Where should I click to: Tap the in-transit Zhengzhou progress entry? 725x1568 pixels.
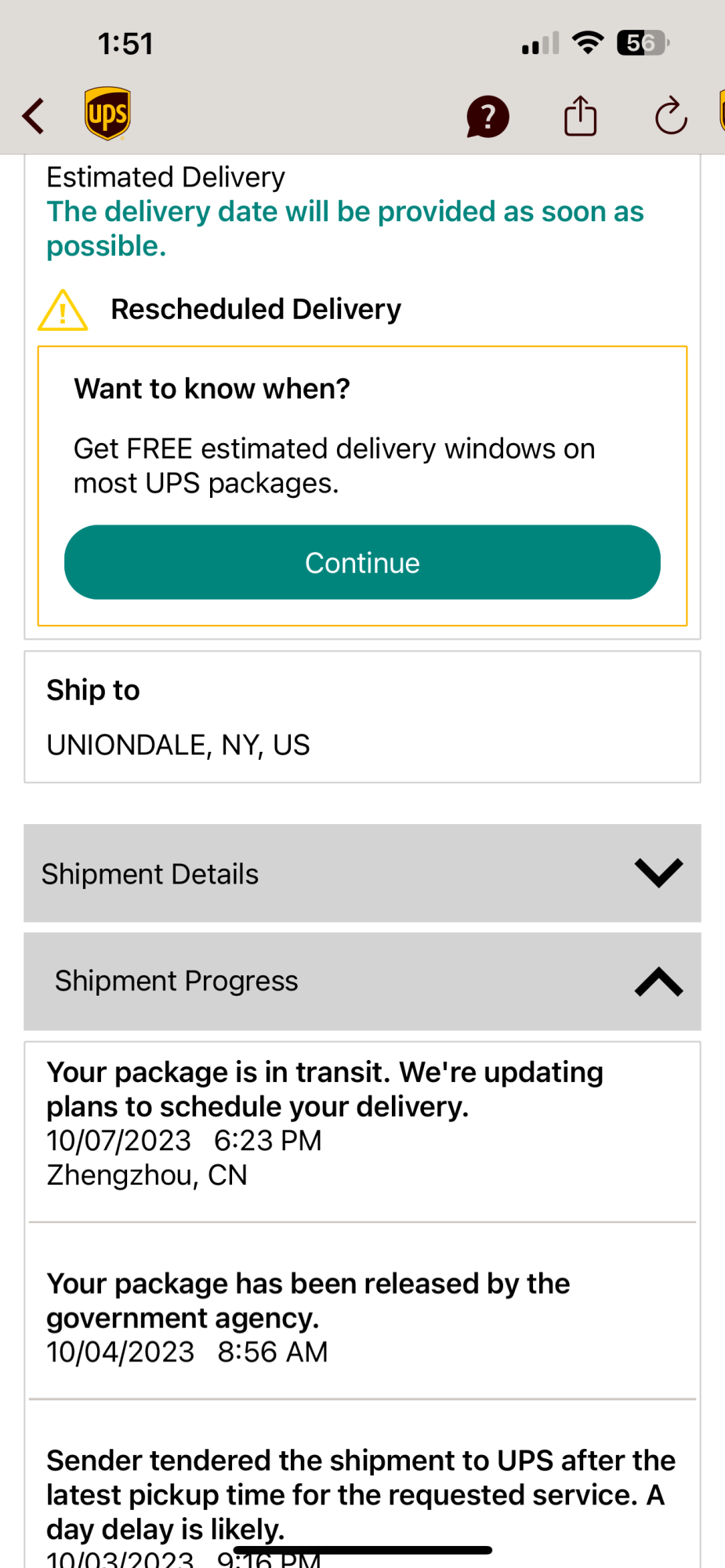pyautogui.click(x=362, y=1123)
